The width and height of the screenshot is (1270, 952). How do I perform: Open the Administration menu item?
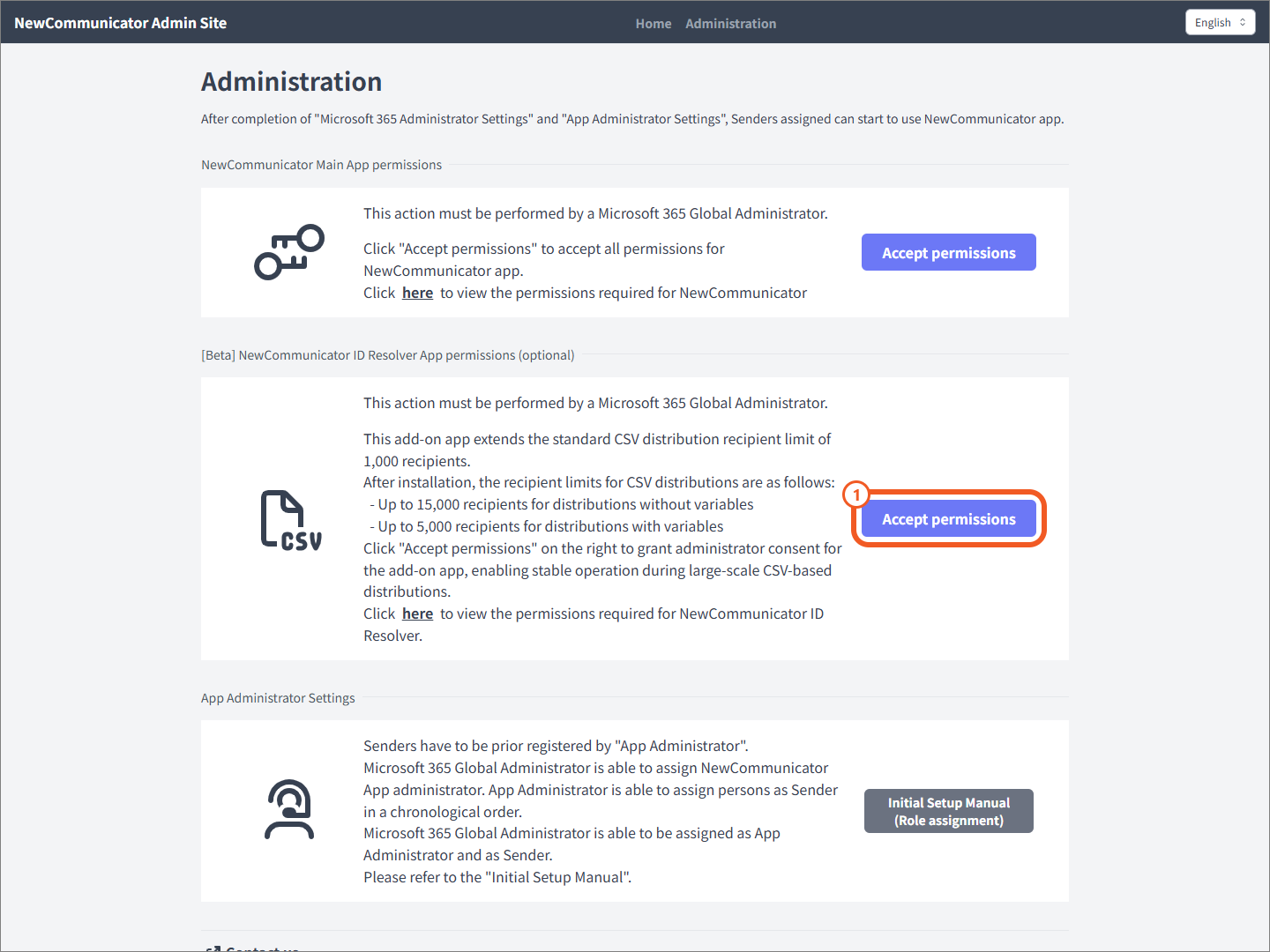[x=730, y=24]
